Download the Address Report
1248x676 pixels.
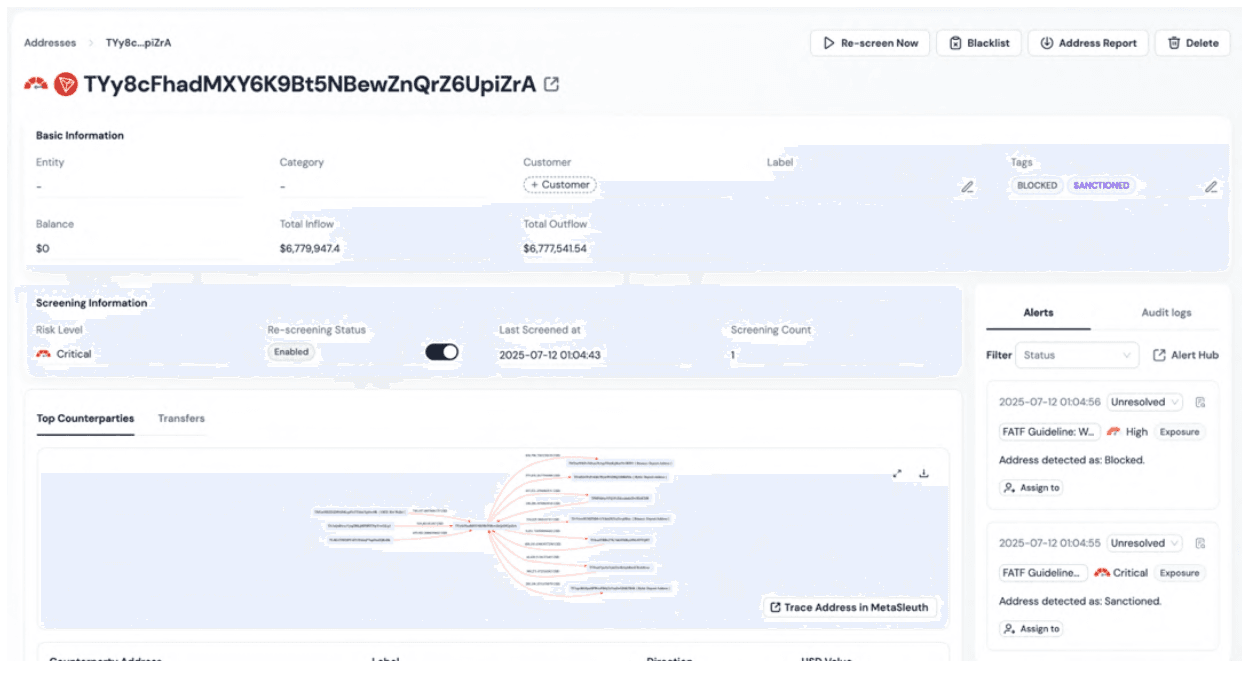point(1088,43)
